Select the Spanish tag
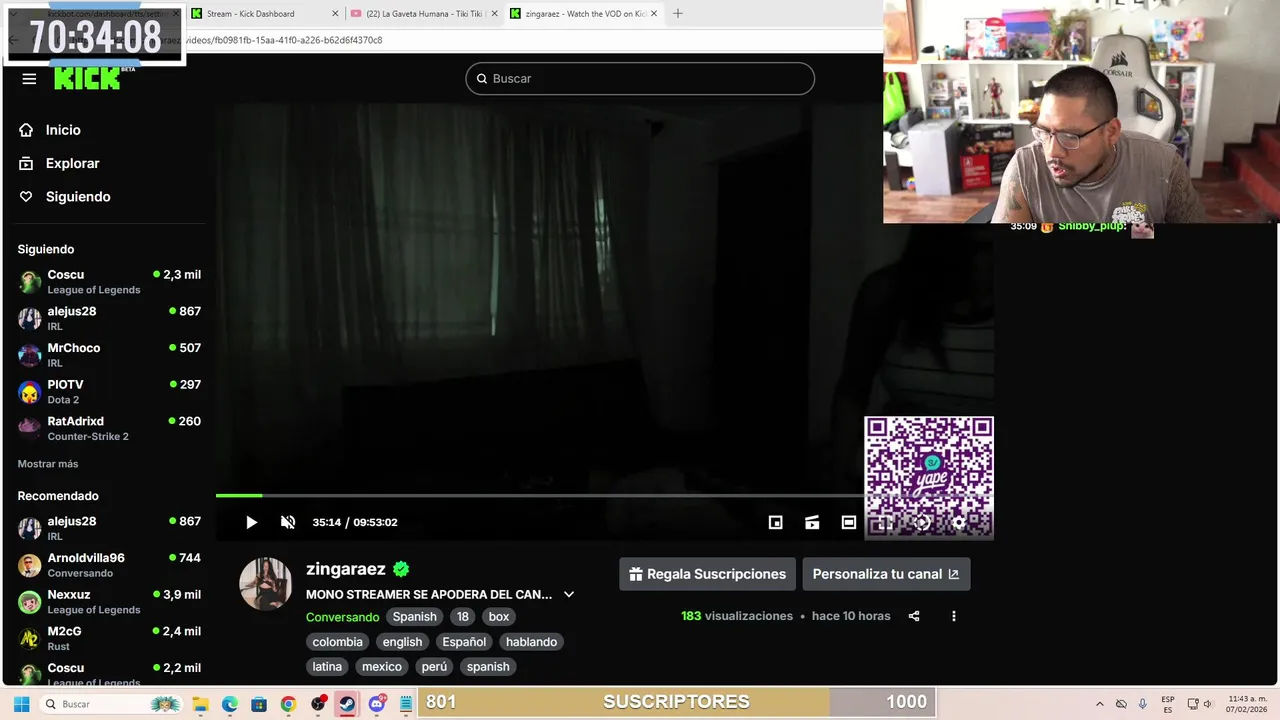The height and width of the screenshot is (720, 1280). coord(415,617)
